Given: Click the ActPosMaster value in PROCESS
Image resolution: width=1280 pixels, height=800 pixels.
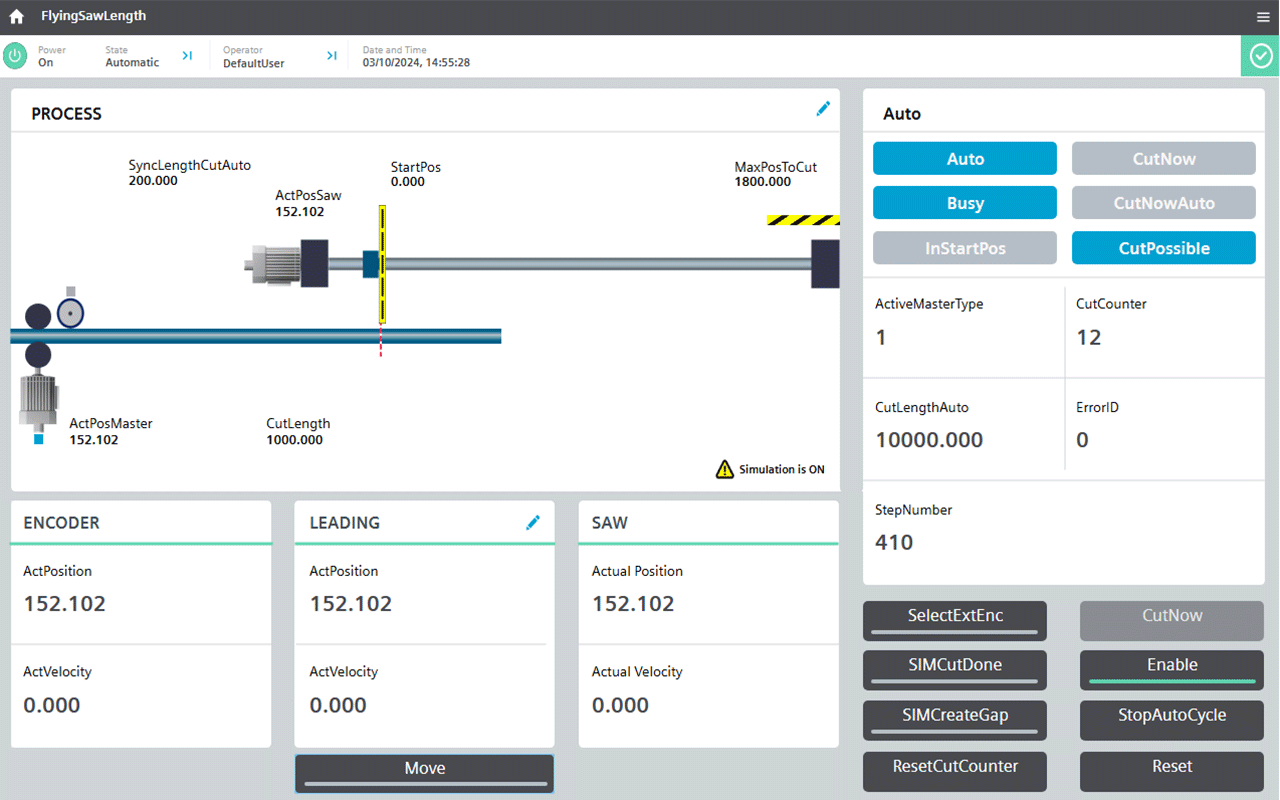Looking at the screenshot, I should pyautogui.click(x=94, y=440).
